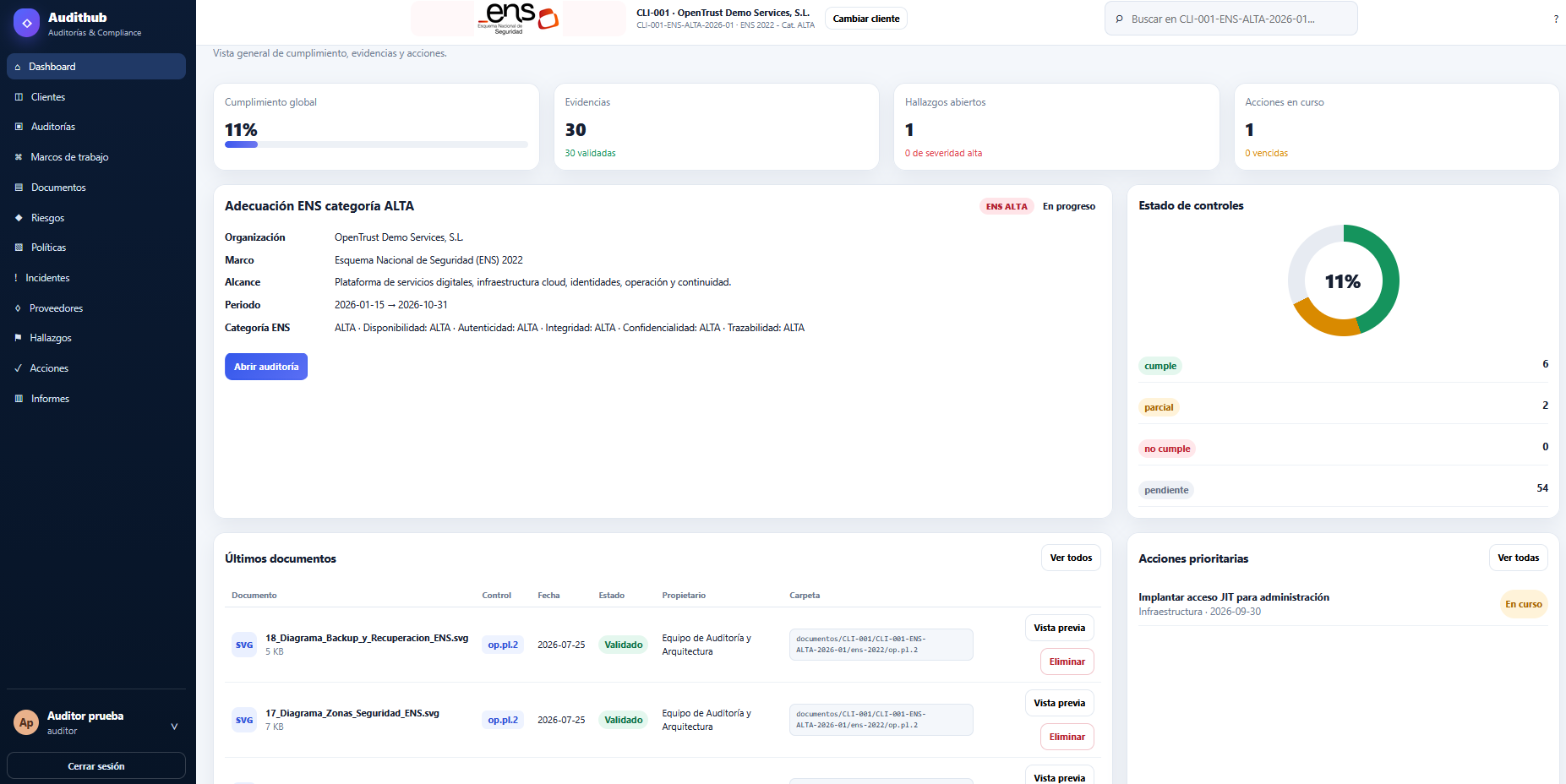Click the Abrir auditoría button

pyautogui.click(x=266, y=367)
